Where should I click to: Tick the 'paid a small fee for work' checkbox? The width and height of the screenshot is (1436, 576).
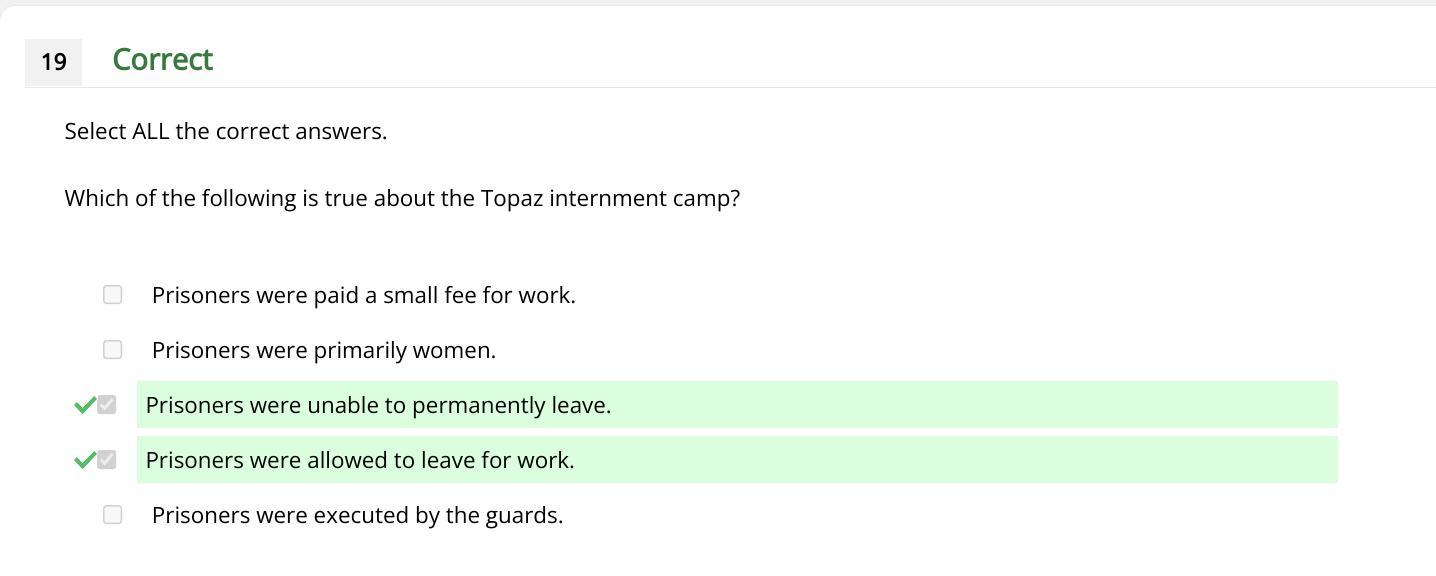pos(112,295)
